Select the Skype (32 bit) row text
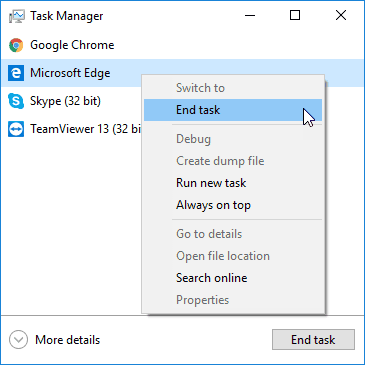 click(x=65, y=101)
